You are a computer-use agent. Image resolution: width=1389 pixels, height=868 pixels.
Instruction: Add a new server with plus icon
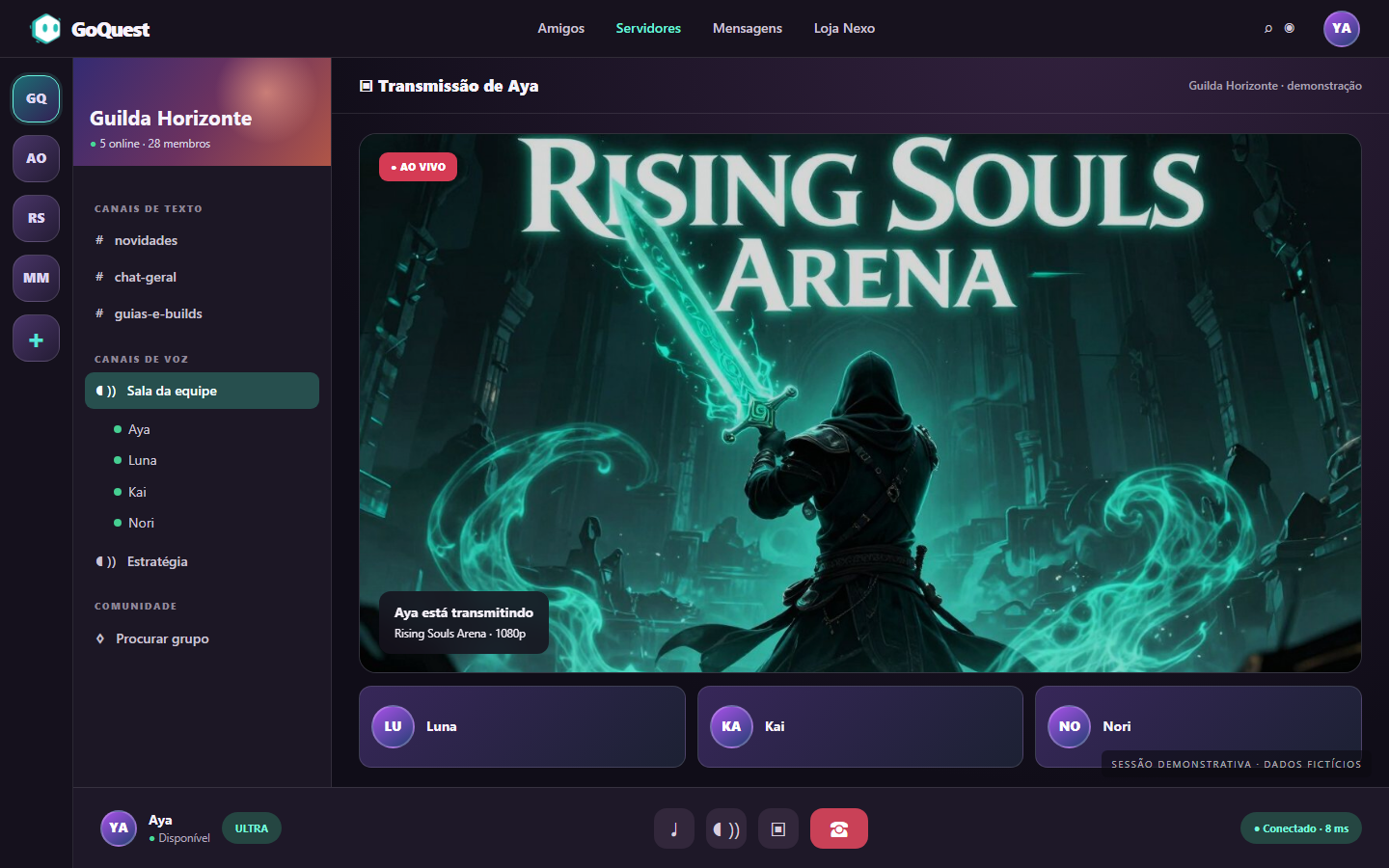[x=36, y=339]
